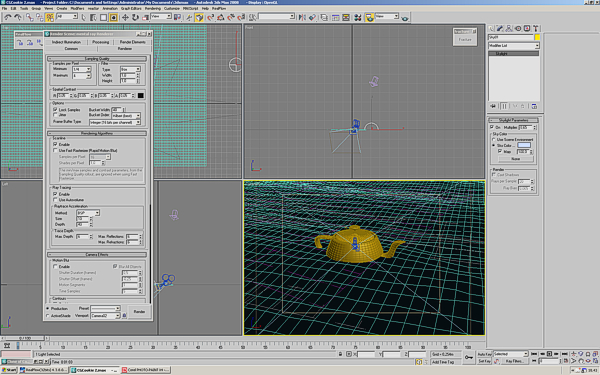Toggle the Ray Tracing Enable checkbox
This screenshot has width=600, height=375.
(55, 194)
